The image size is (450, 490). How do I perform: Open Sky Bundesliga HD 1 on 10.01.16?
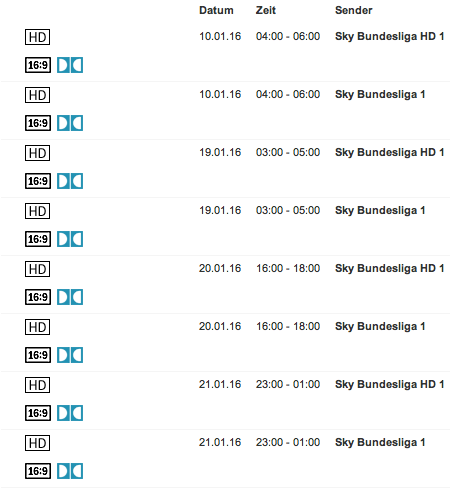coord(389,36)
